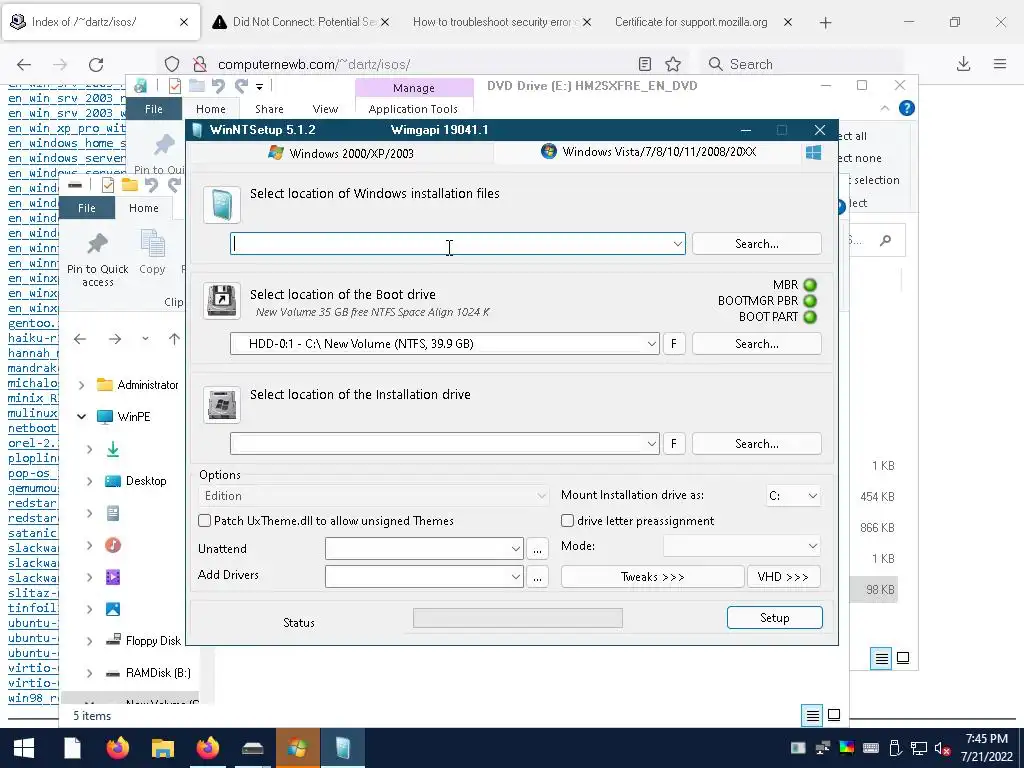Open VHD >>> options

pos(783,577)
